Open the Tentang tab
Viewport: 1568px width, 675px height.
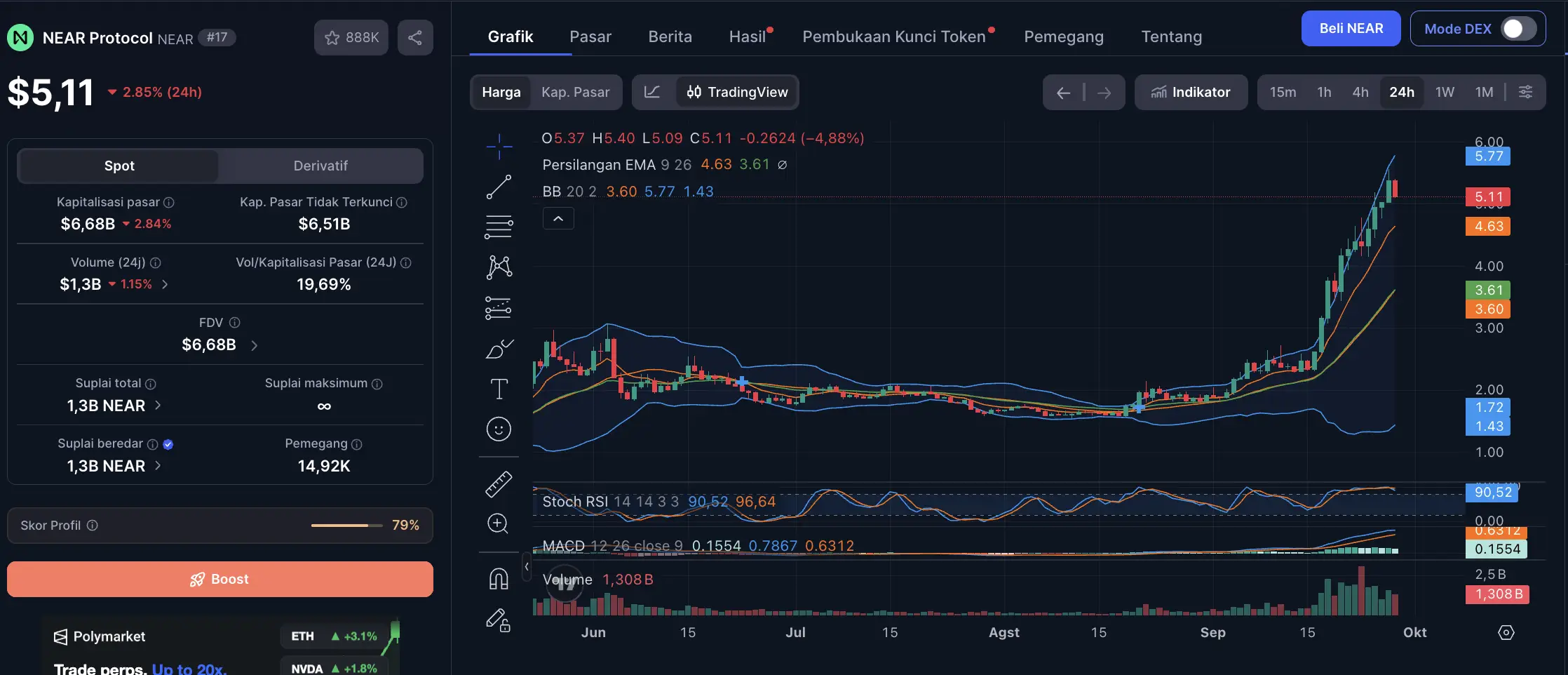coord(1171,36)
